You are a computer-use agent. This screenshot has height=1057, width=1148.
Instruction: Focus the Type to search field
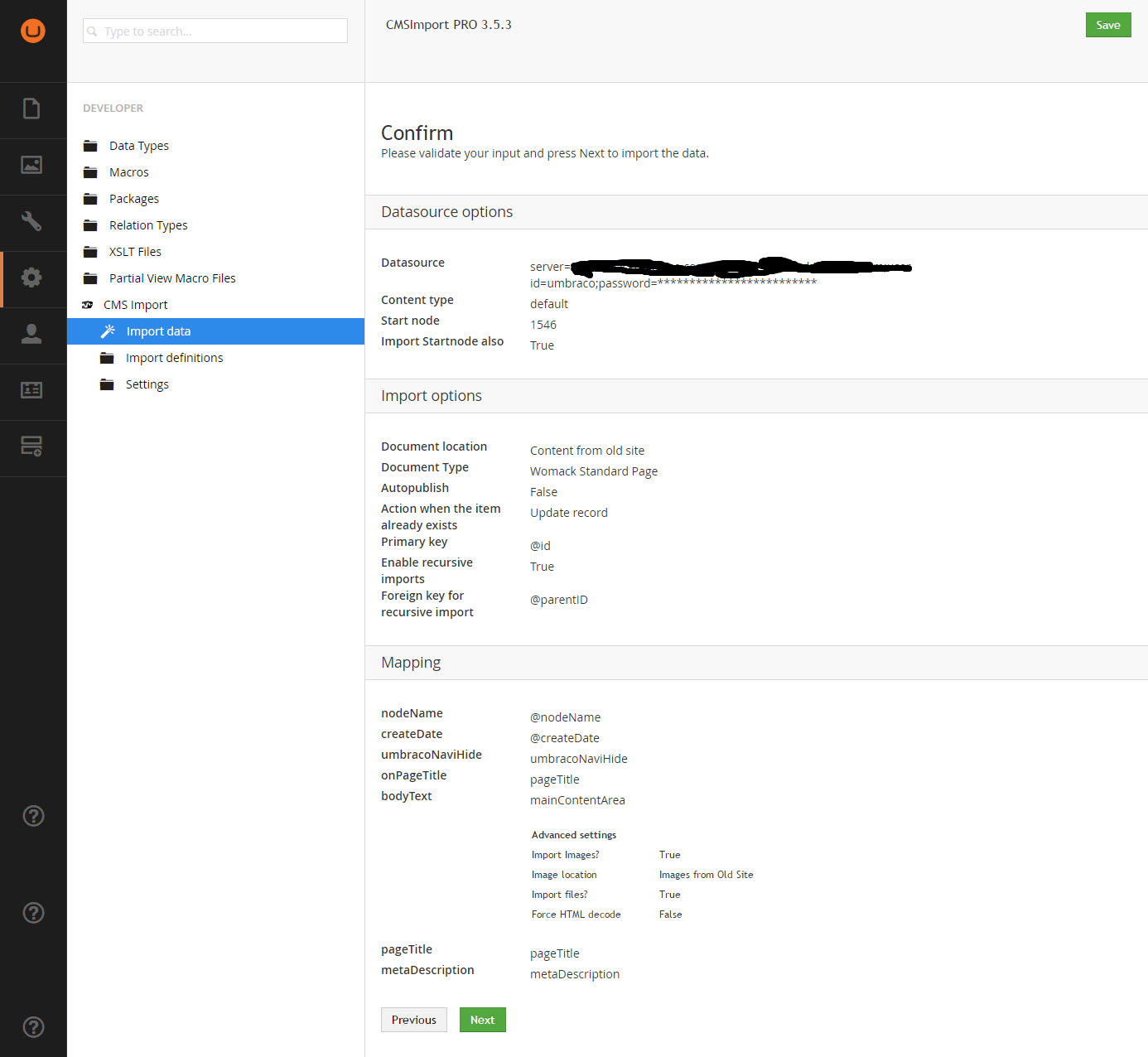coord(215,31)
